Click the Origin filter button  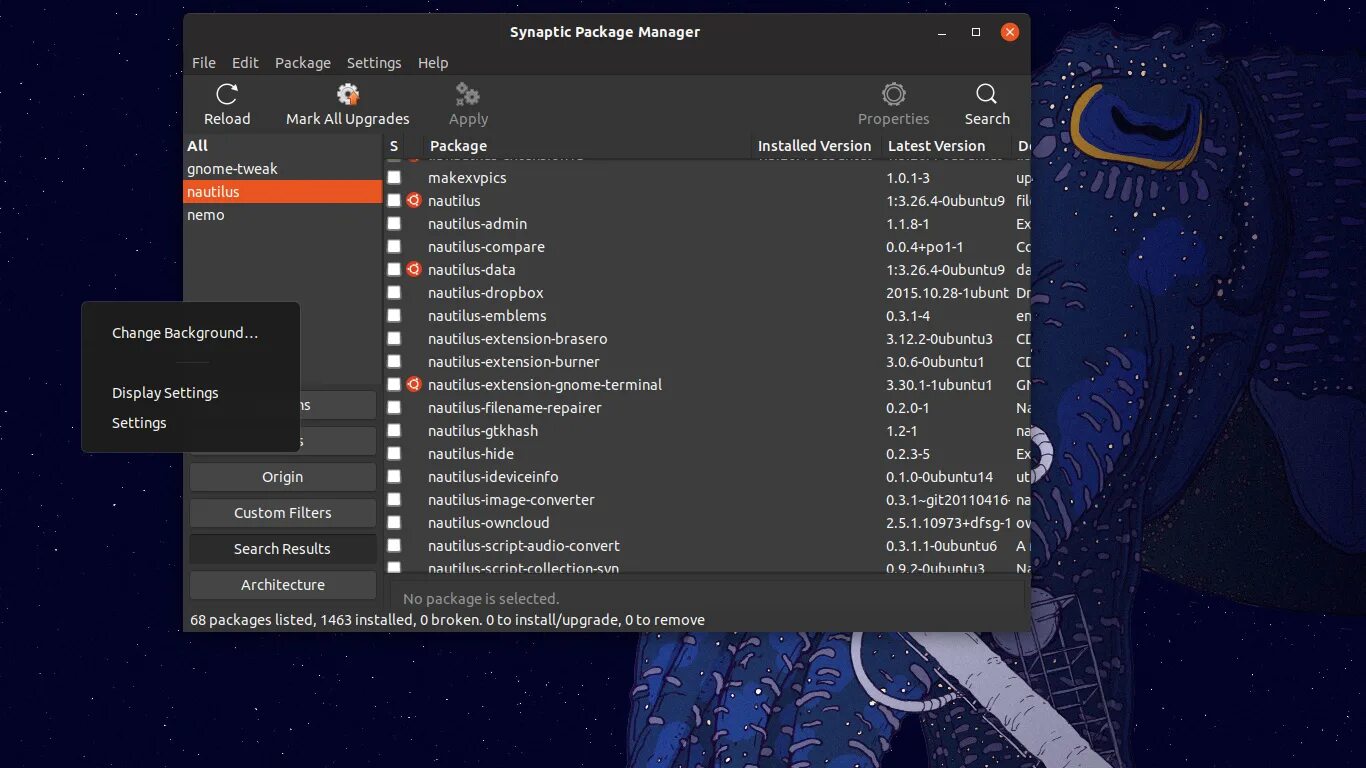point(283,477)
